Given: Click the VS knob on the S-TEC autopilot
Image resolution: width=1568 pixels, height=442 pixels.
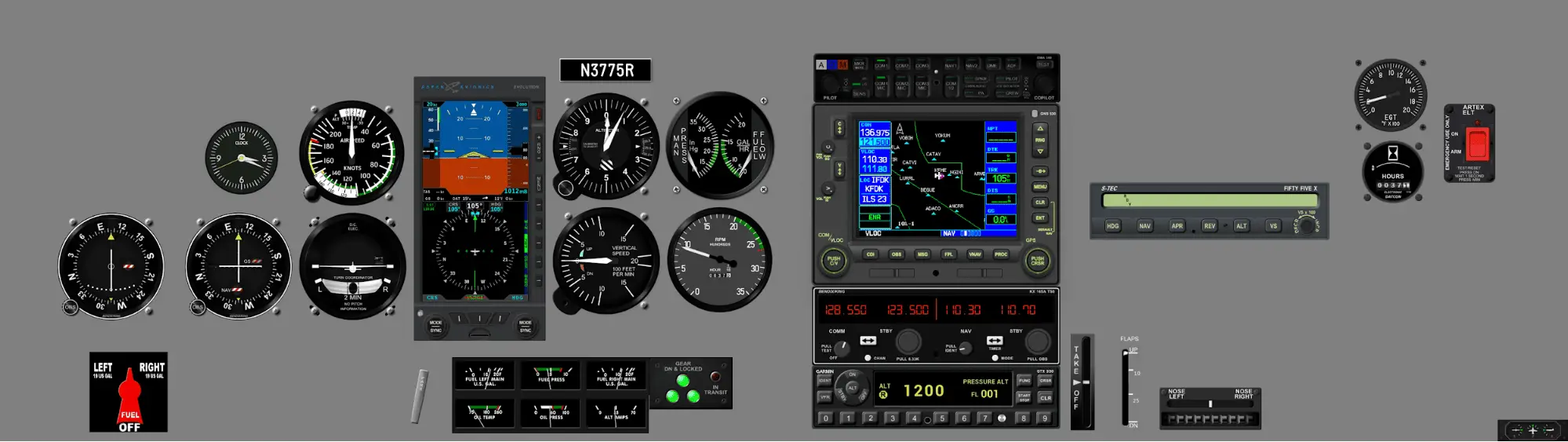Looking at the screenshot, I should coord(1306,225).
